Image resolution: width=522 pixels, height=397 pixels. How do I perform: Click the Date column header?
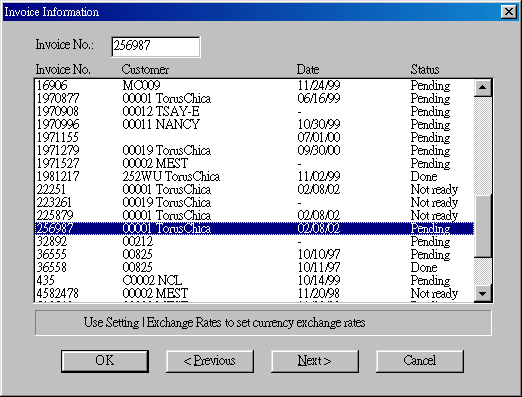click(308, 69)
